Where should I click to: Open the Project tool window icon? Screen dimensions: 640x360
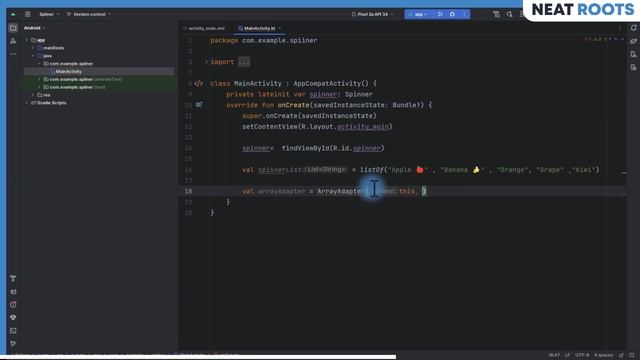click(x=13, y=28)
